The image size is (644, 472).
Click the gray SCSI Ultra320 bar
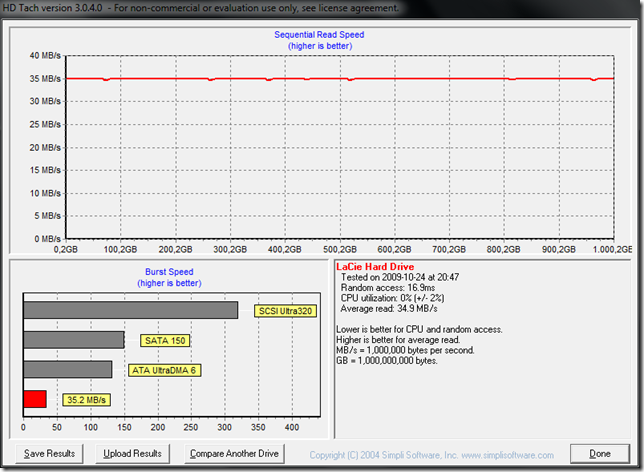[x=130, y=311]
